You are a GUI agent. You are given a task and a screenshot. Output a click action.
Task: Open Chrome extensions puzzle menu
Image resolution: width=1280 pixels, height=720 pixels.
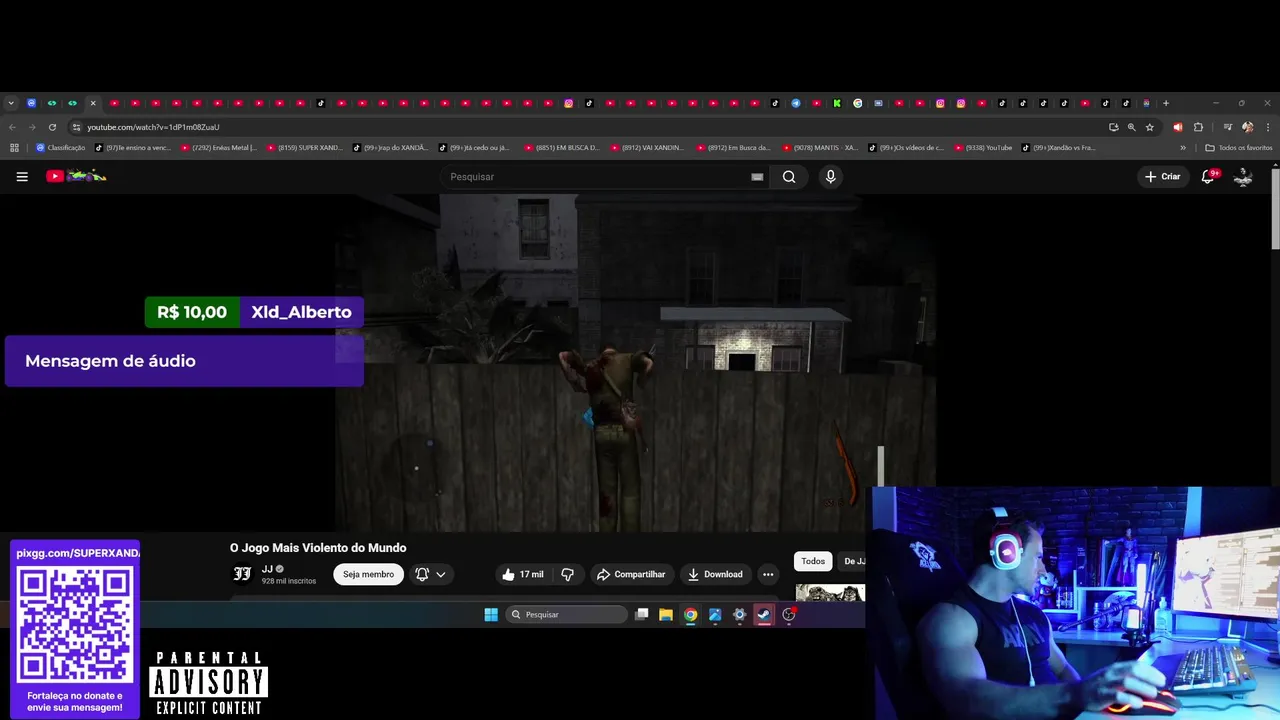pos(1198,127)
